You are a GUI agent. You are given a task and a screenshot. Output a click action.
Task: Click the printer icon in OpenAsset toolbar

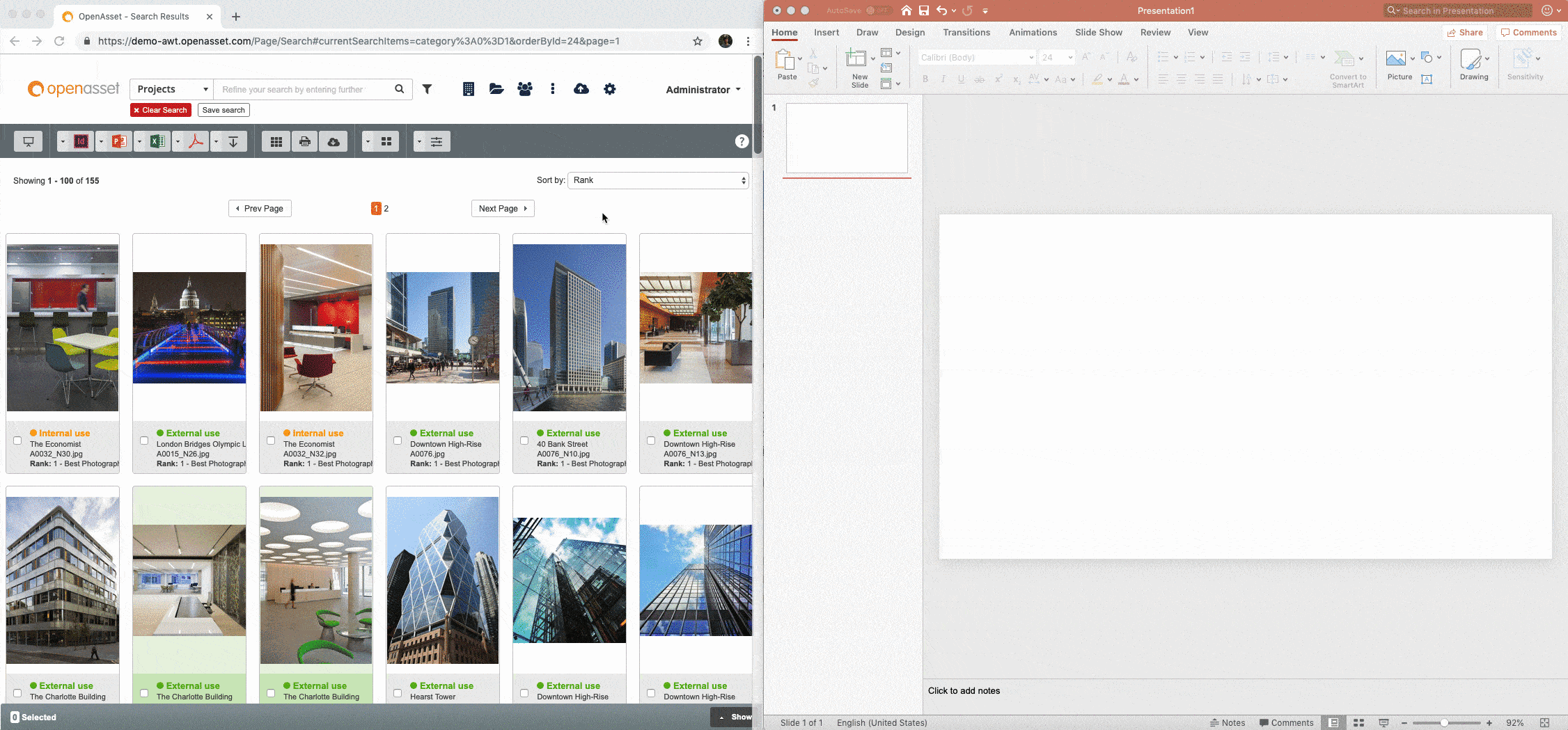click(x=305, y=141)
